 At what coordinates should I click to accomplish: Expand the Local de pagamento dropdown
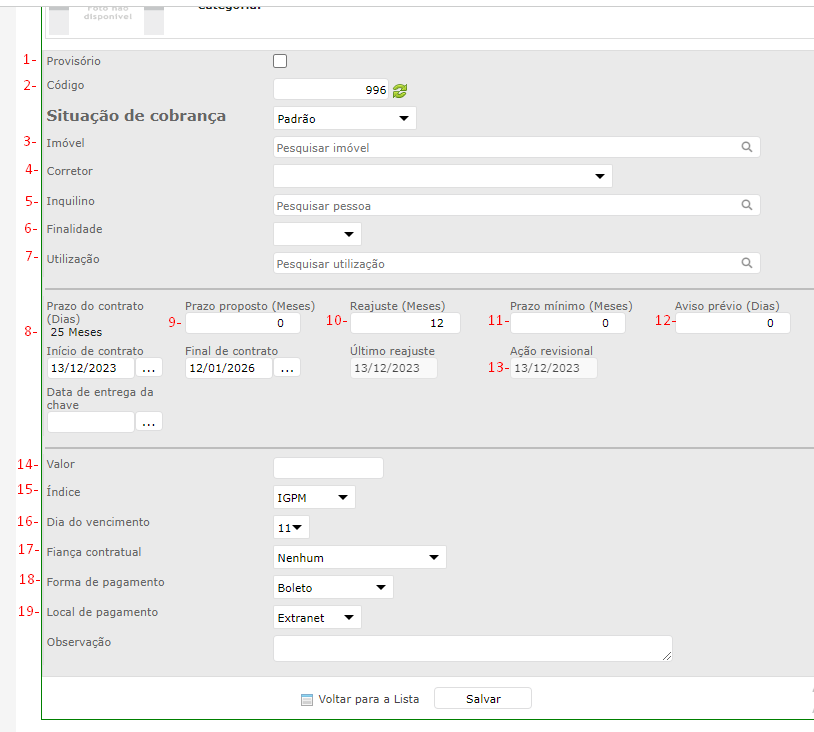pyautogui.click(x=317, y=617)
